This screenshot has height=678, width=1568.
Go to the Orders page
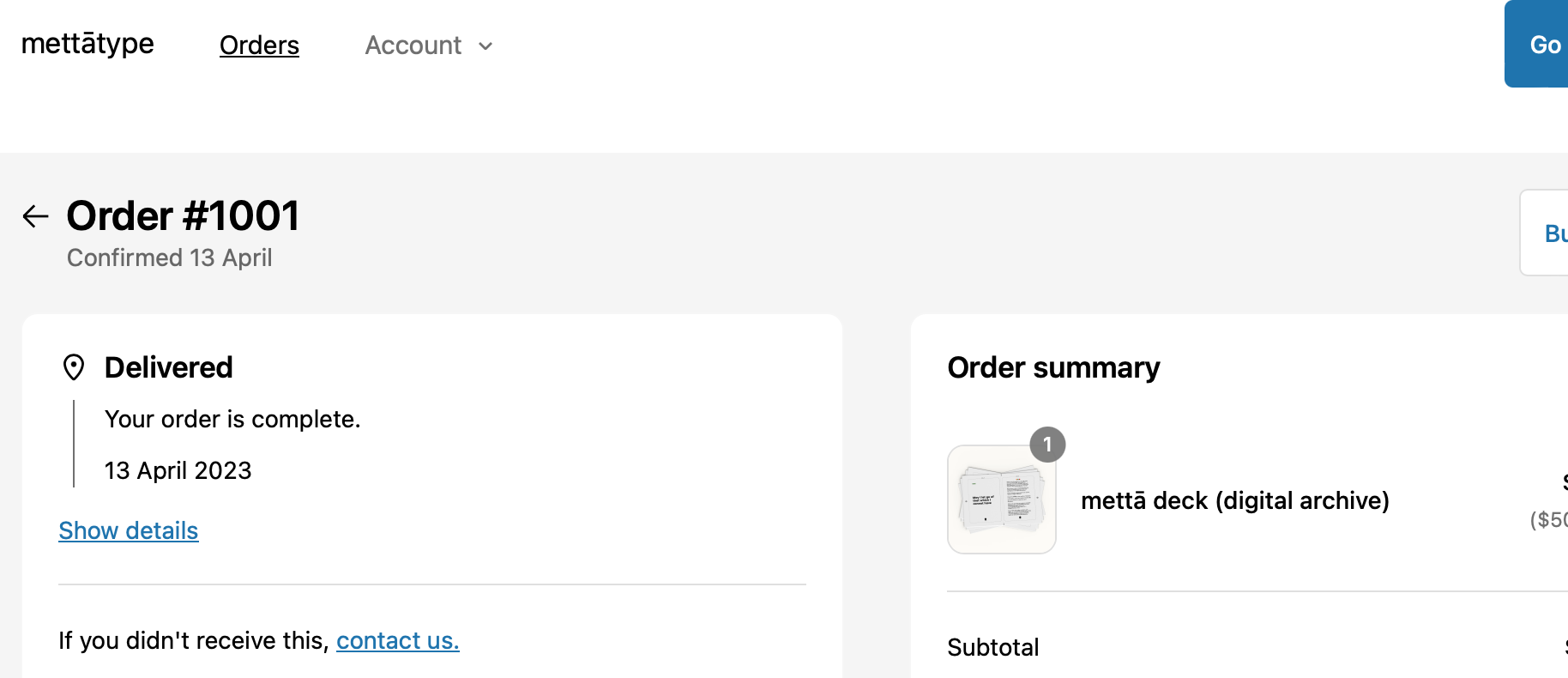[259, 45]
